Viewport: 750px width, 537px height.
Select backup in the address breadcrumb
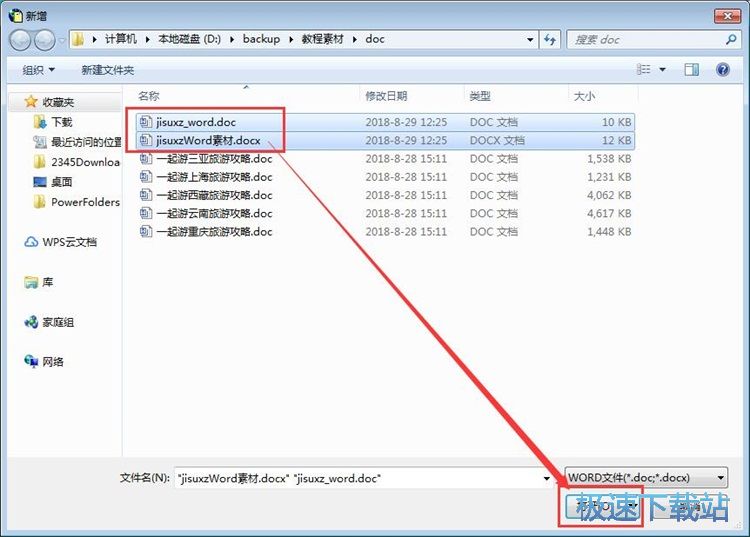click(261, 39)
